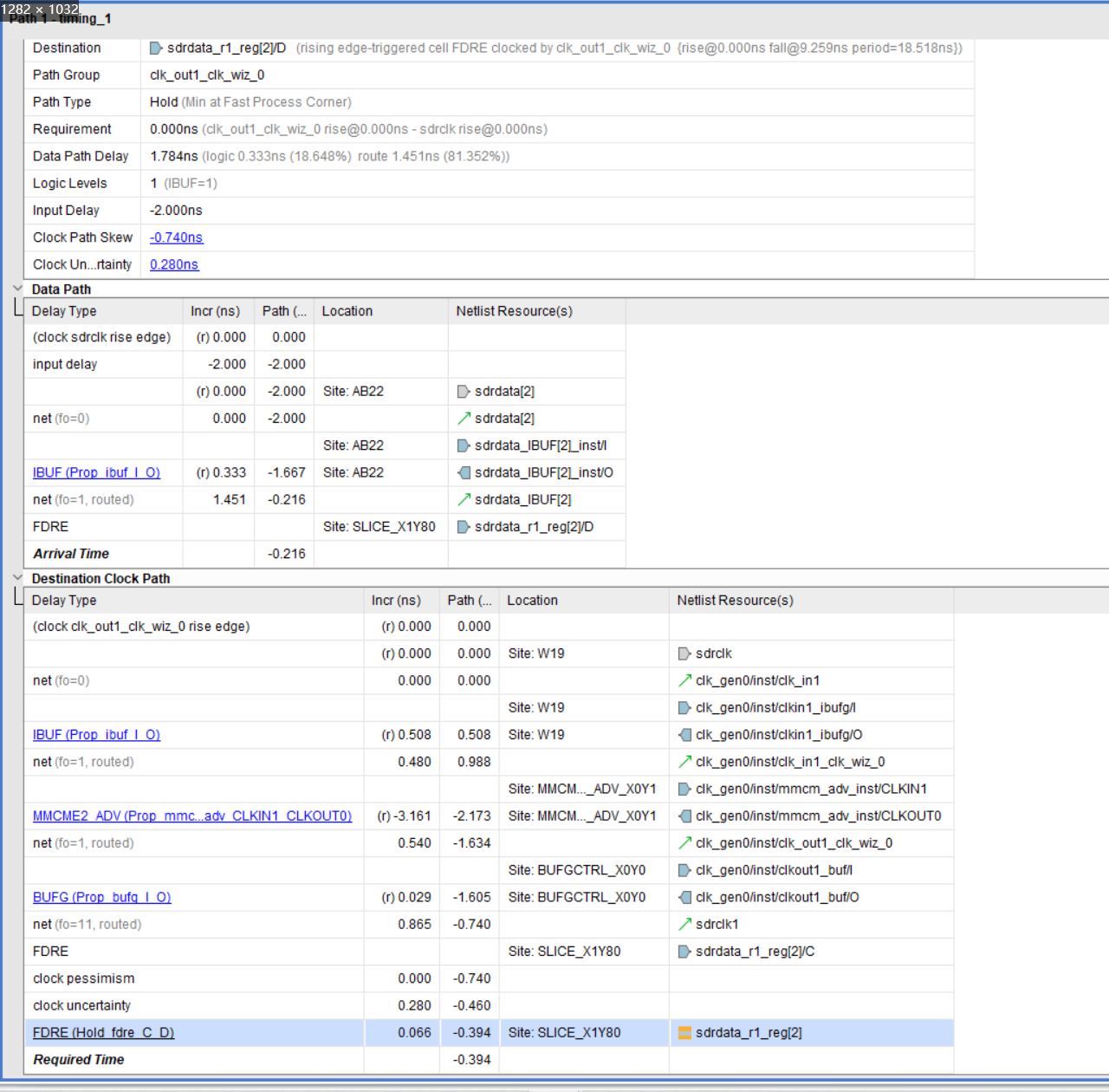Sort Data Path by Incr (ns) column header
This screenshot has width=1109, height=1092.
pos(218,311)
